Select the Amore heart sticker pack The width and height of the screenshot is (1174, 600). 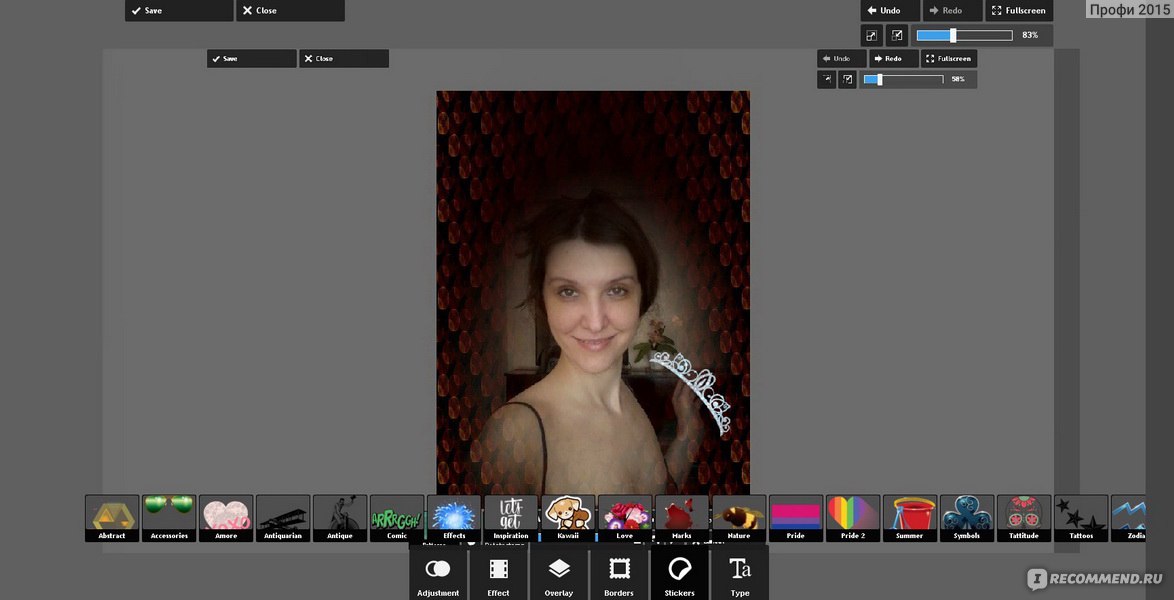[x=226, y=518]
